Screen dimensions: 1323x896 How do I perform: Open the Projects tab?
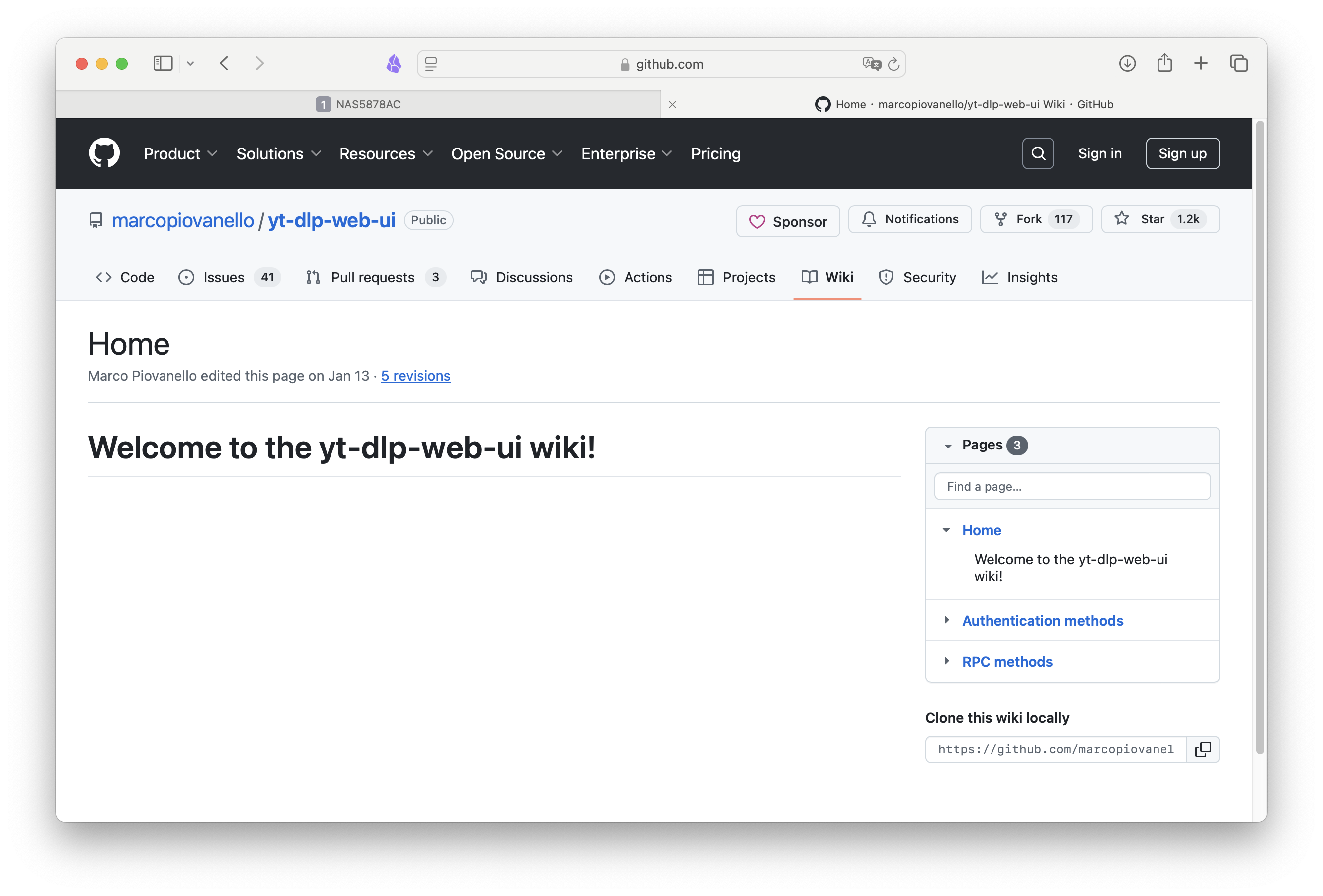tap(736, 277)
